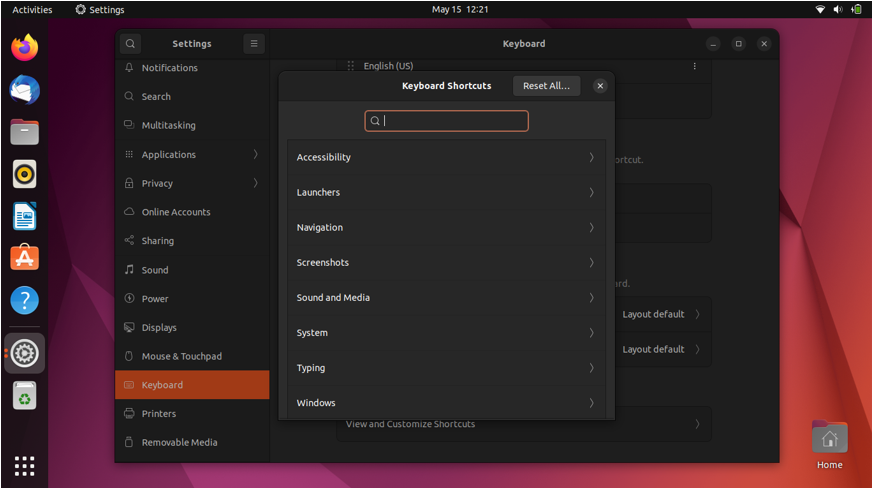Open the Settings hamburger menu

click(254, 43)
